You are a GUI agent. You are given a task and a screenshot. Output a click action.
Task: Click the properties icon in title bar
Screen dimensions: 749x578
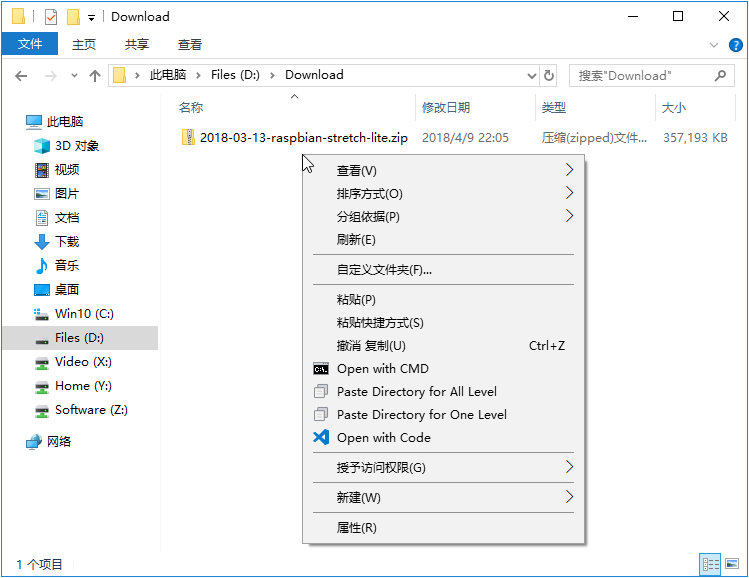coord(51,17)
